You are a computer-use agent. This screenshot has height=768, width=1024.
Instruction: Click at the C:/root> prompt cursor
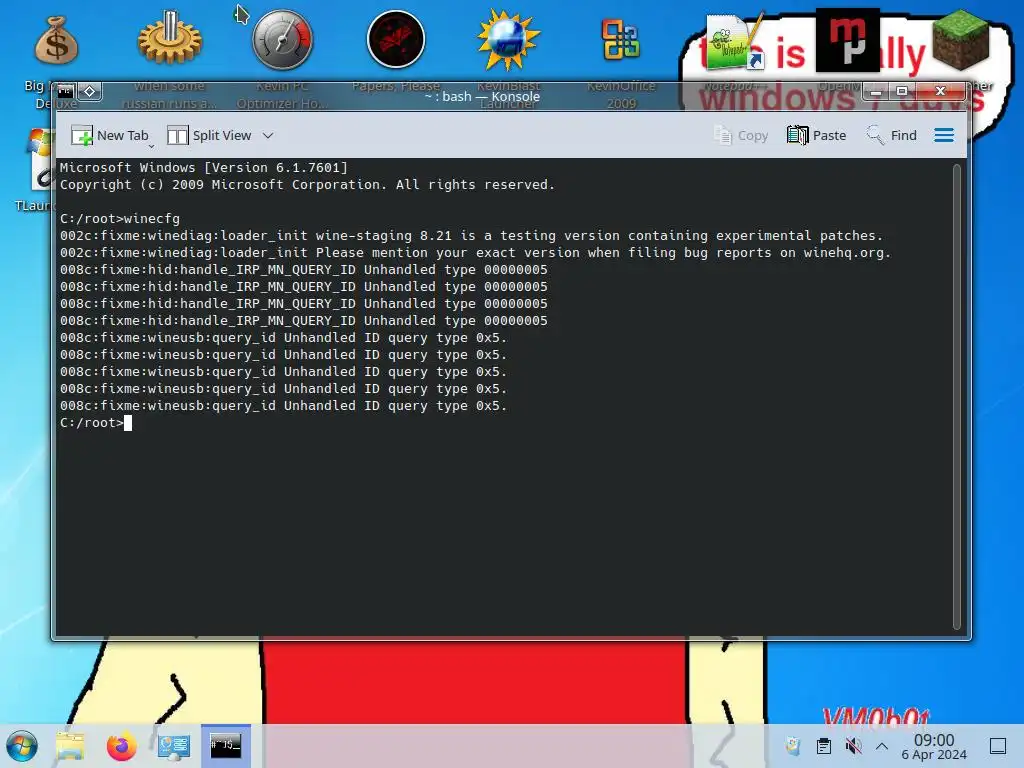[x=128, y=423]
